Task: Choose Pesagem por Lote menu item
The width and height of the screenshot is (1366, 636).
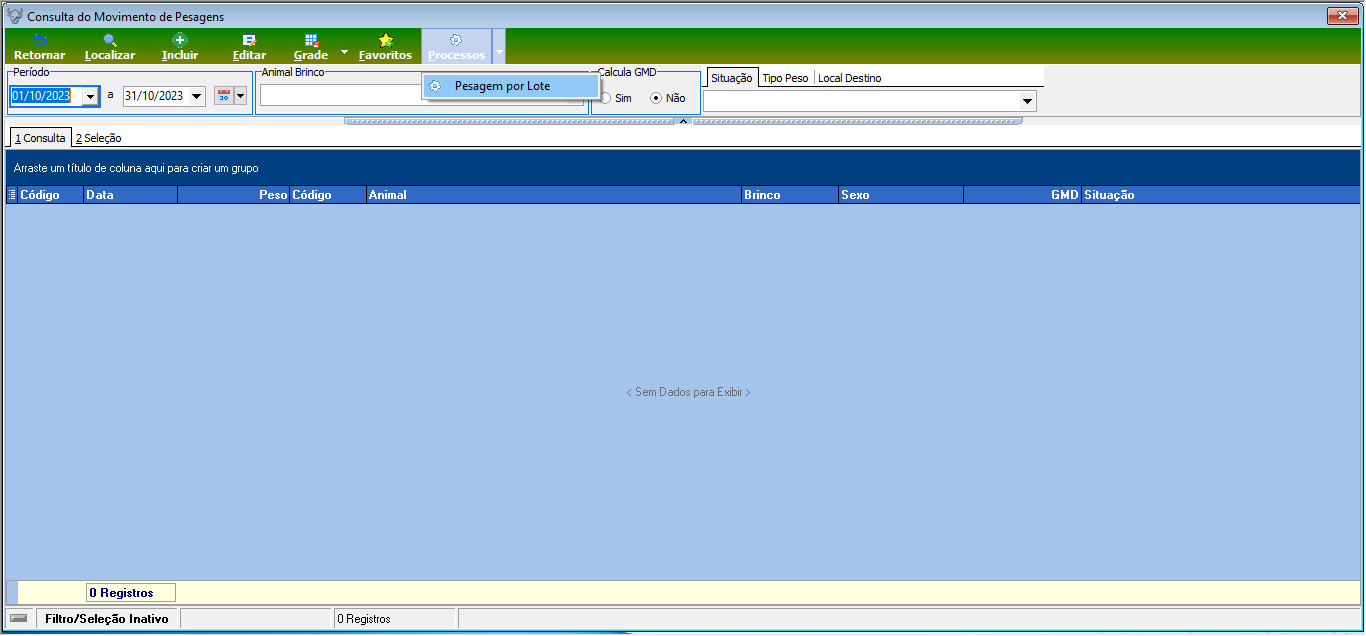Action: (510, 87)
